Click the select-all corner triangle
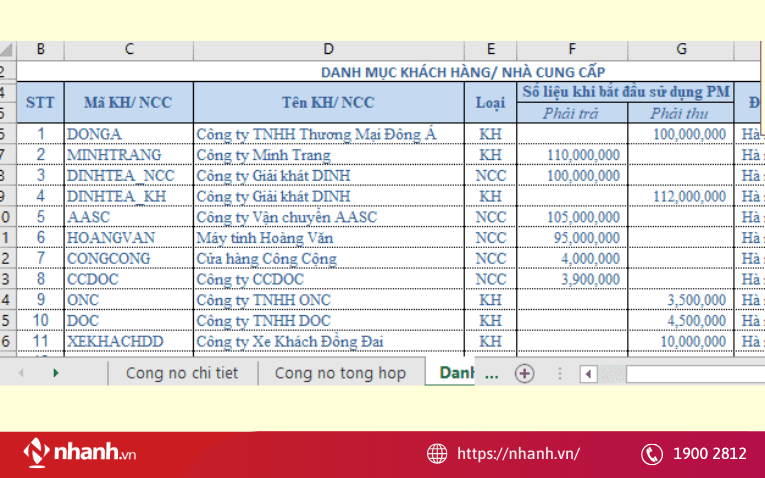 [6, 49]
